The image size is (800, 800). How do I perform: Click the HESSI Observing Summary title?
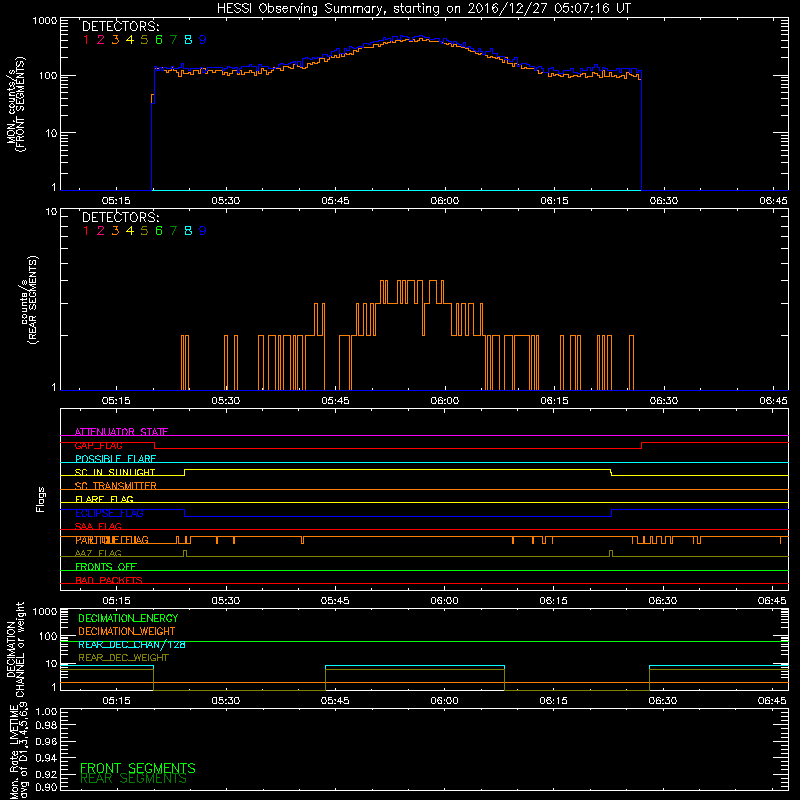coord(423,9)
